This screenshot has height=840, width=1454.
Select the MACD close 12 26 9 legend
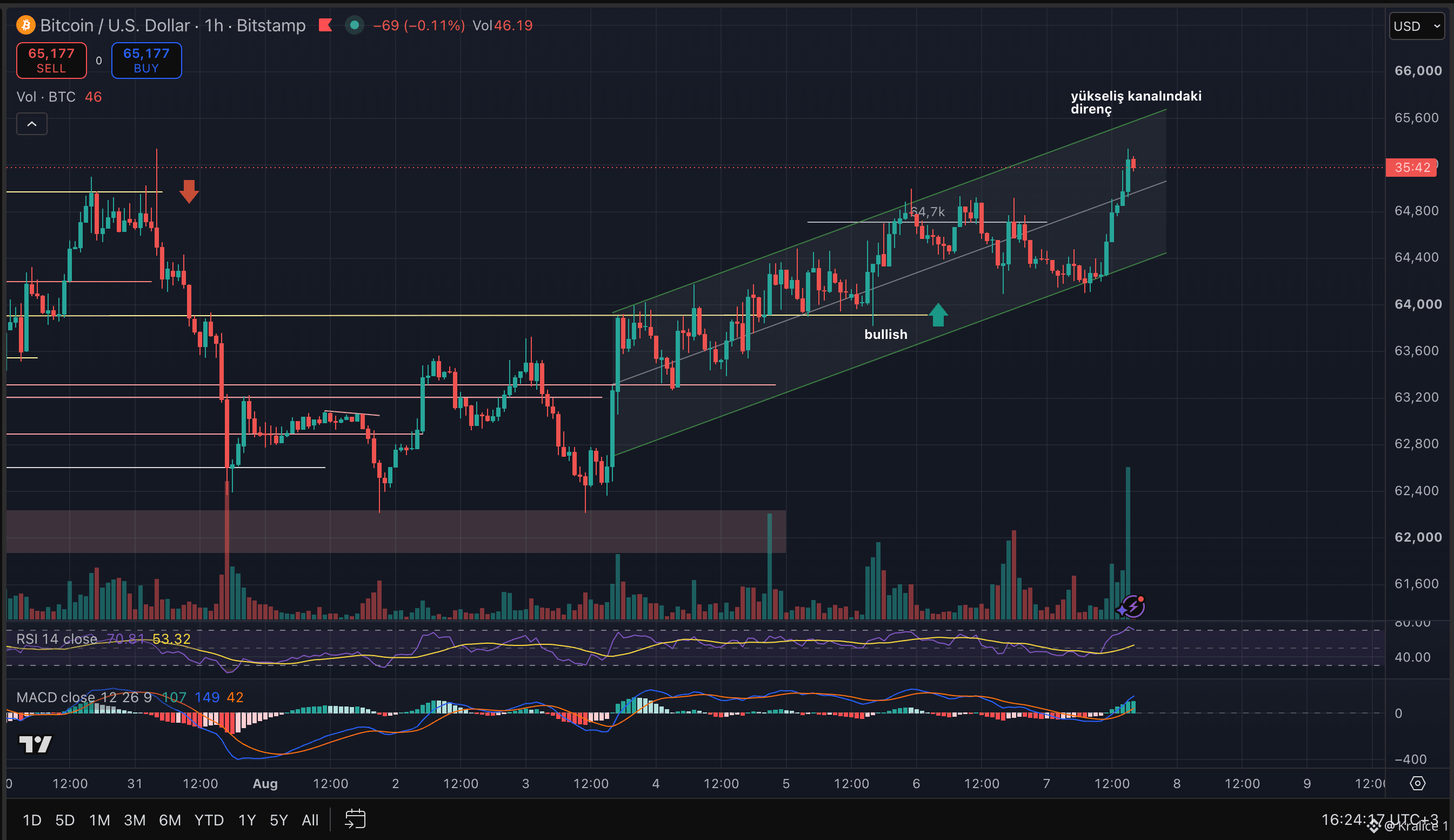84,697
